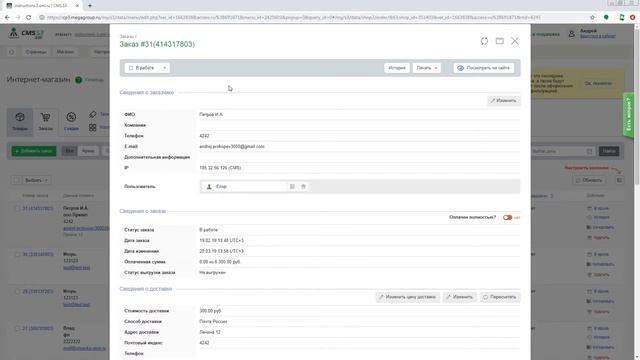Open green 'Есть вопрос?' side tab
640x360 pixels.
[629, 116]
